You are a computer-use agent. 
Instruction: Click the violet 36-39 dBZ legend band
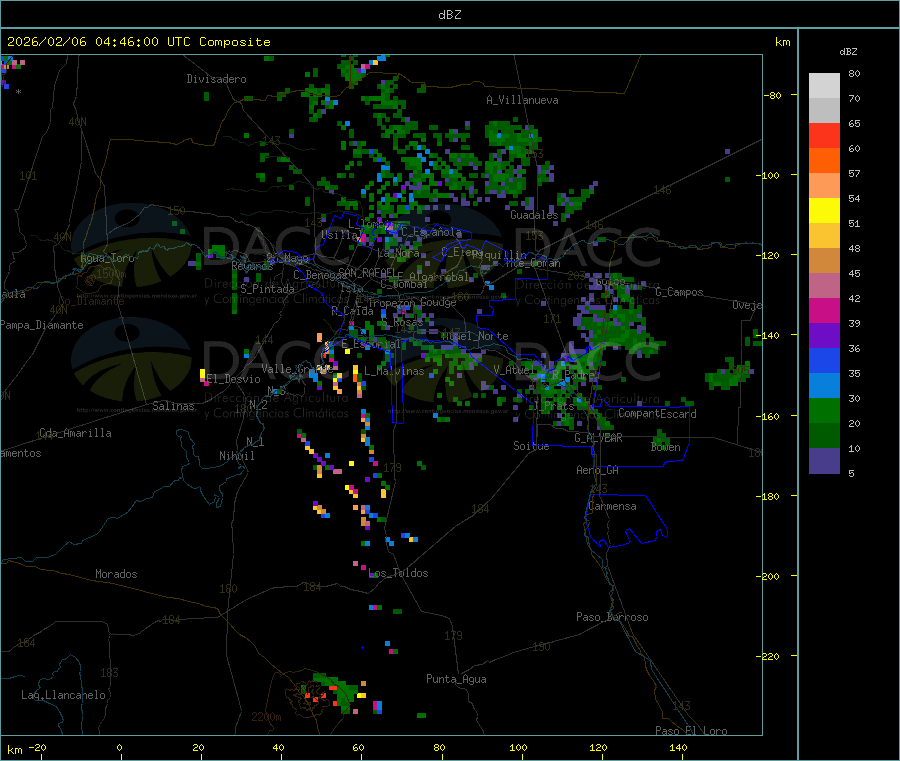click(824, 336)
